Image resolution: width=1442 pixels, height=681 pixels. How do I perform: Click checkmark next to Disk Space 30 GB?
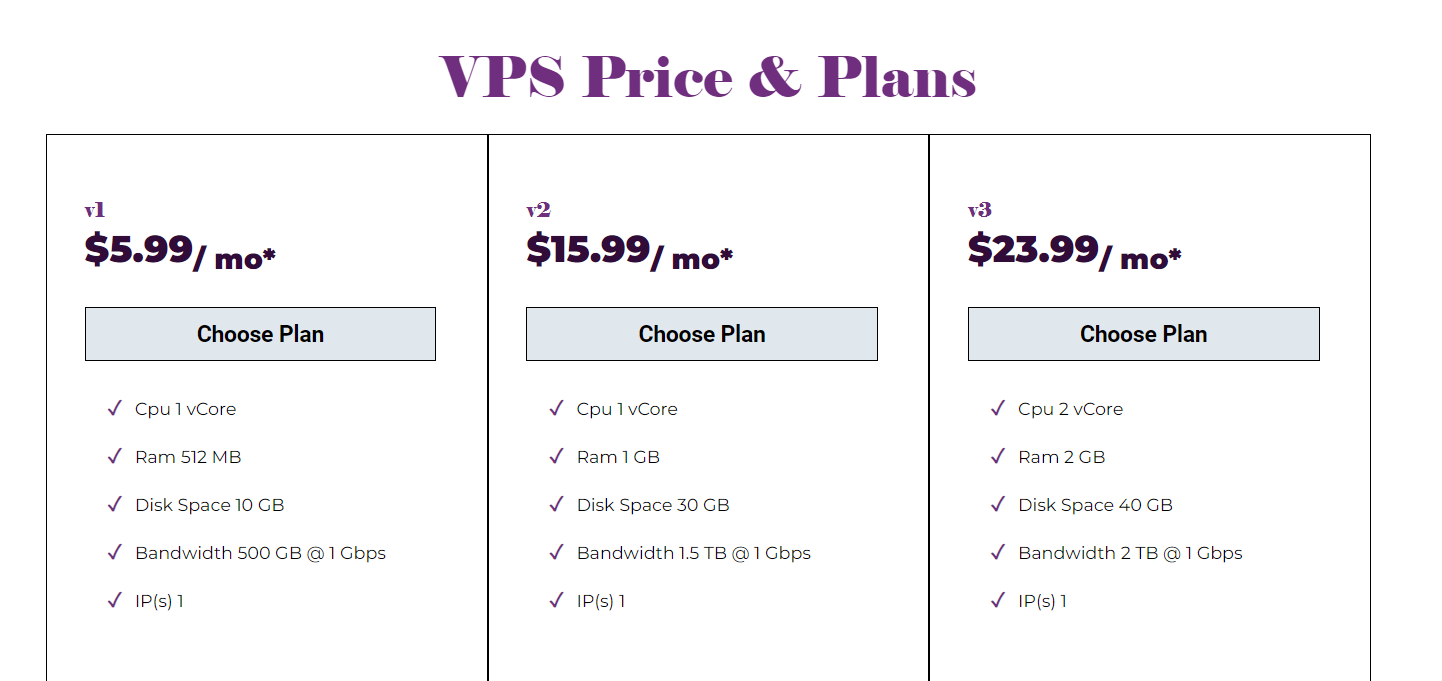tap(556, 504)
